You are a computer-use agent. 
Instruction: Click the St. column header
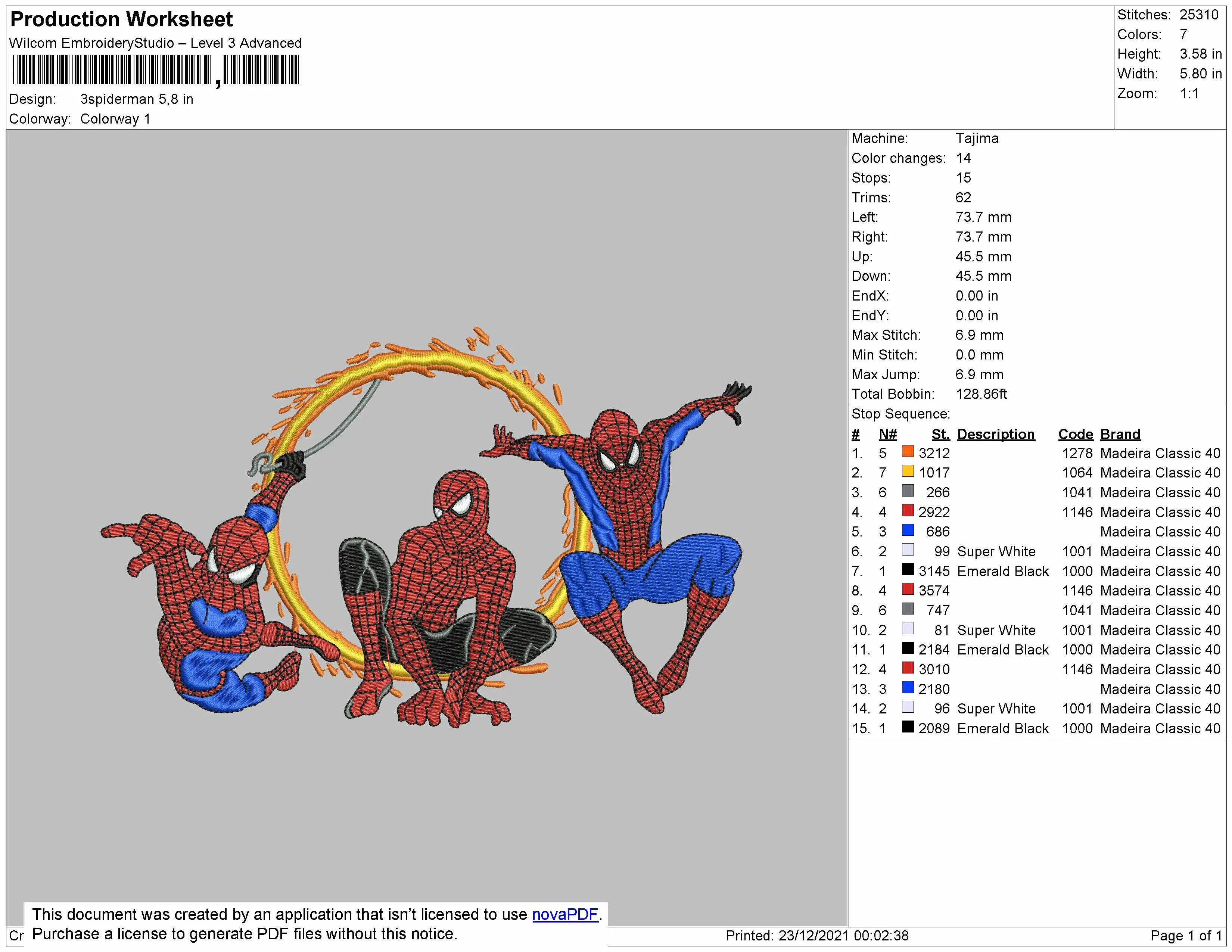click(x=941, y=434)
